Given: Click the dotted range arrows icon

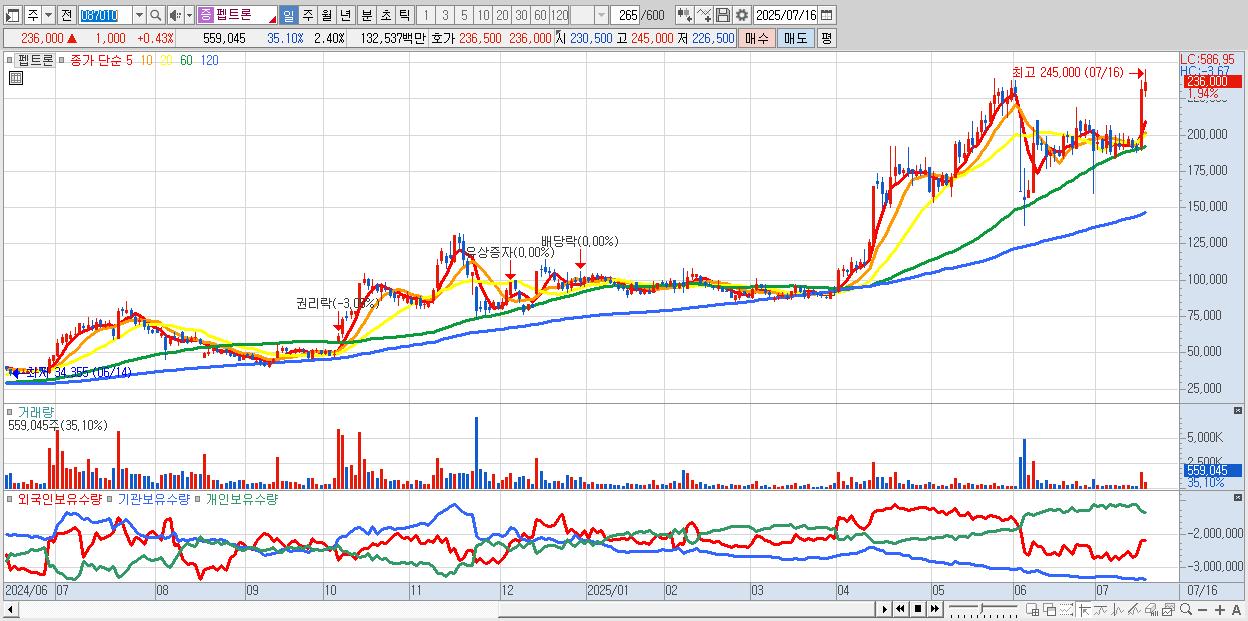Looking at the screenshot, I should [x=1066, y=610].
